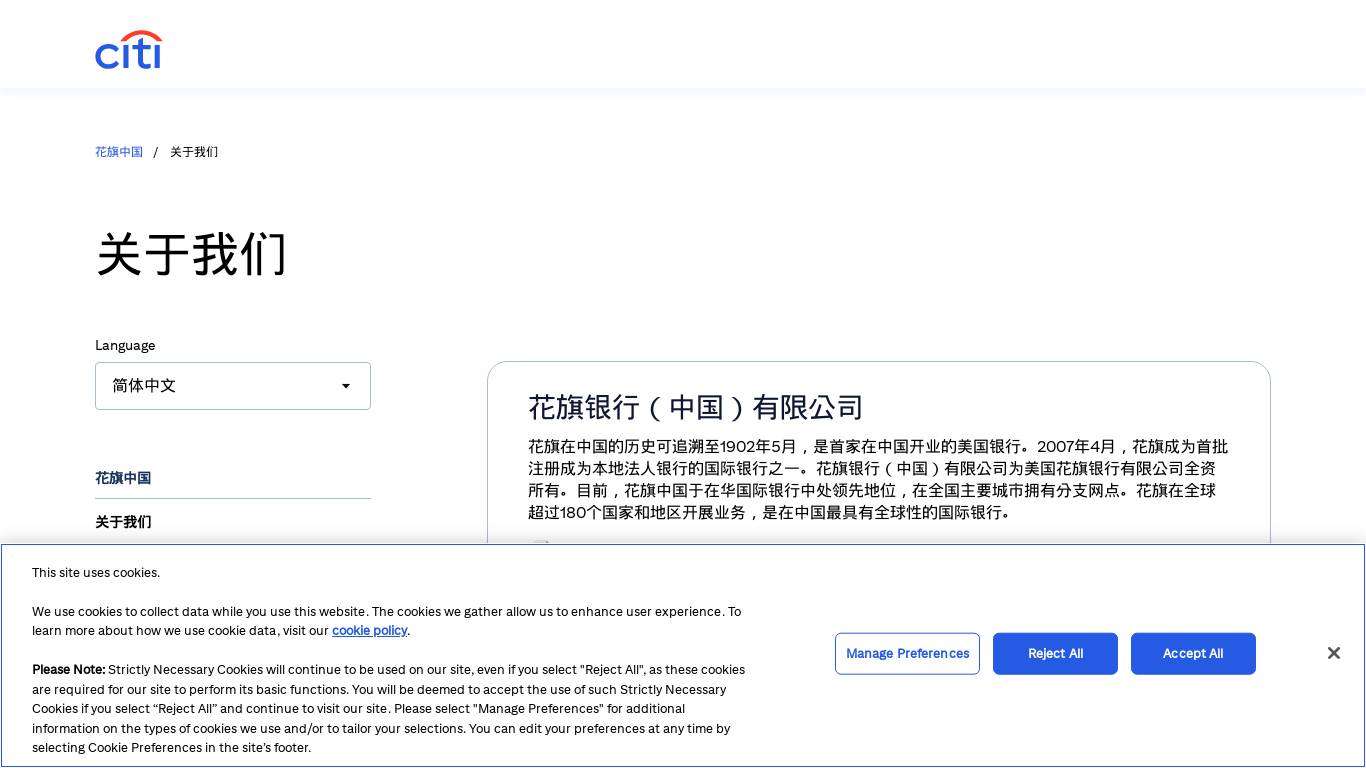Open the cookie policy link
This screenshot has height=768, width=1366.
pyautogui.click(x=369, y=630)
